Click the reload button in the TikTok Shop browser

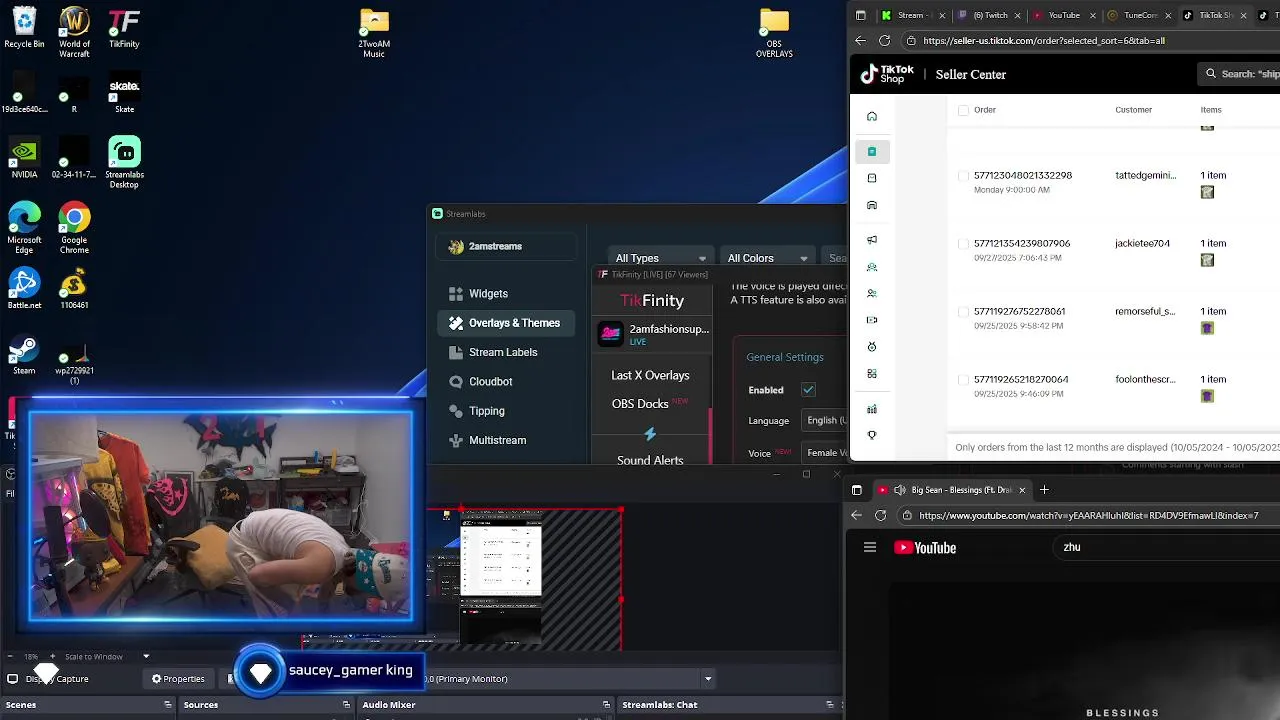pyautogui.click(x=884, y=41)
